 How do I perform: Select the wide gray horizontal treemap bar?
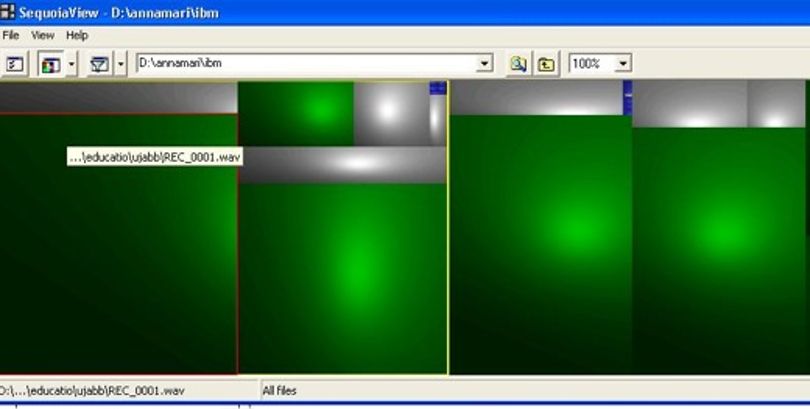(343, 165)
